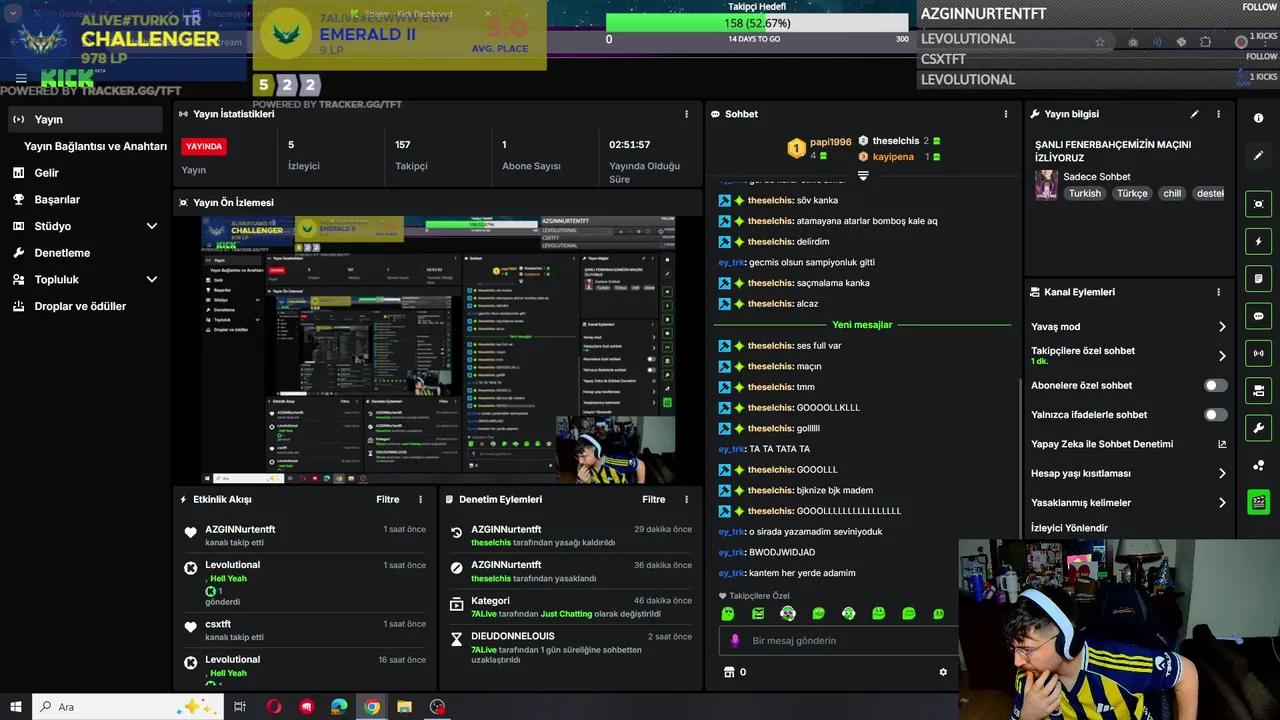Screen dimensions: 1280x720
Task: Open the info icon in right toolbar
Action: [x=1258, y=118]
